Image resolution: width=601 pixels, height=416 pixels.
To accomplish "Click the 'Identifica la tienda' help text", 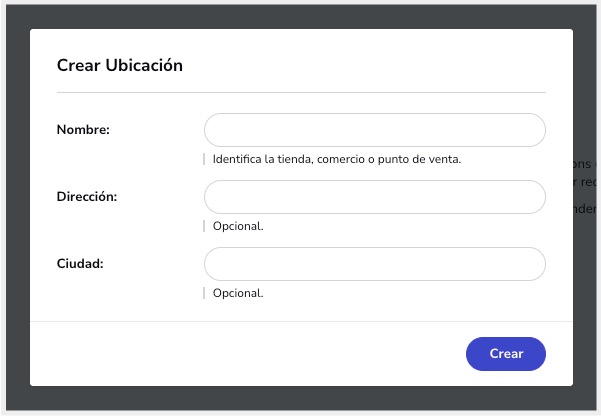I will [337, 159].
